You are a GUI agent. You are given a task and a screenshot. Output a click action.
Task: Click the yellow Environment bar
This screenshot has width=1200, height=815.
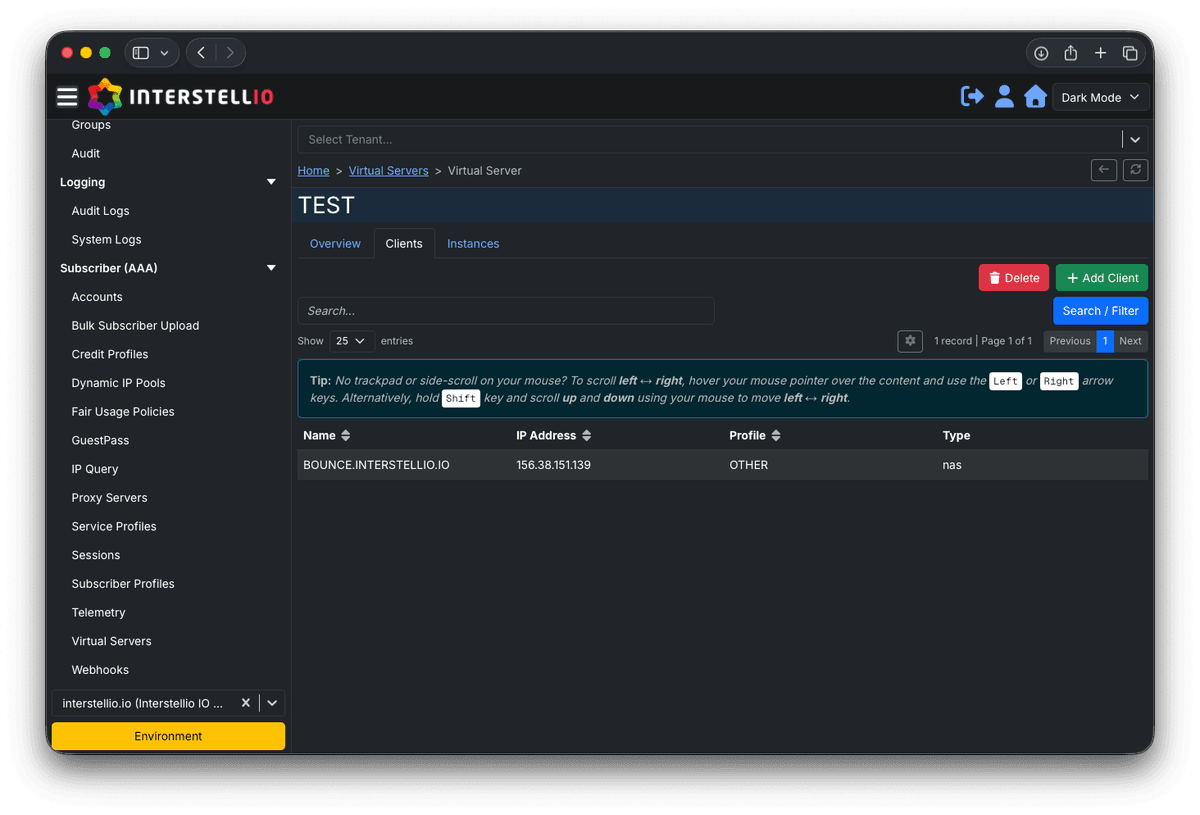(x=167, y=735)
